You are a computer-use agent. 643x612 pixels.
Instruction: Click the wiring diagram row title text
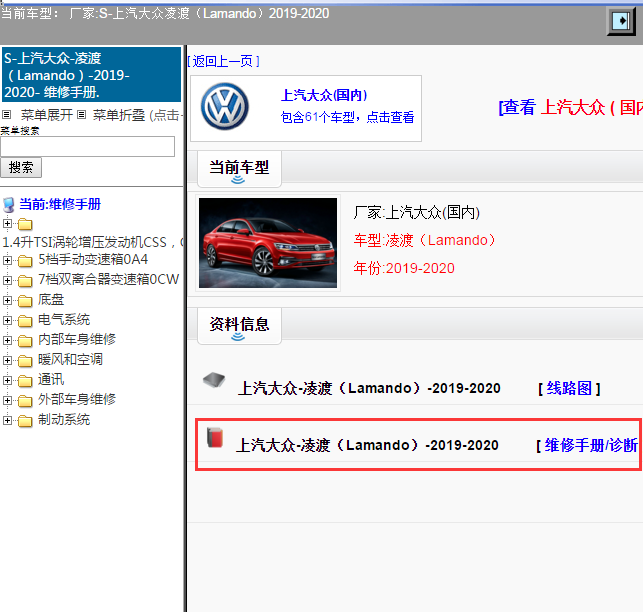(x=369, y=388)
